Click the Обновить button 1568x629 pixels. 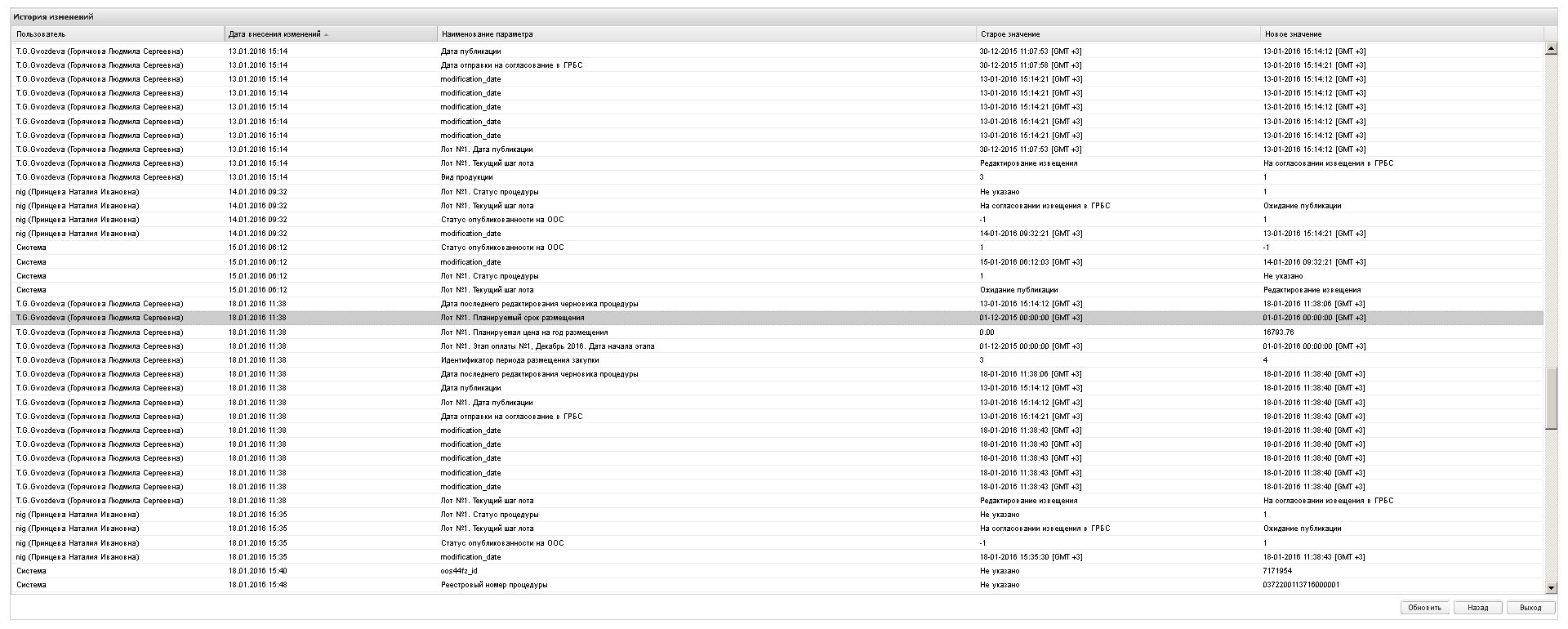[x=1425, y=607]
